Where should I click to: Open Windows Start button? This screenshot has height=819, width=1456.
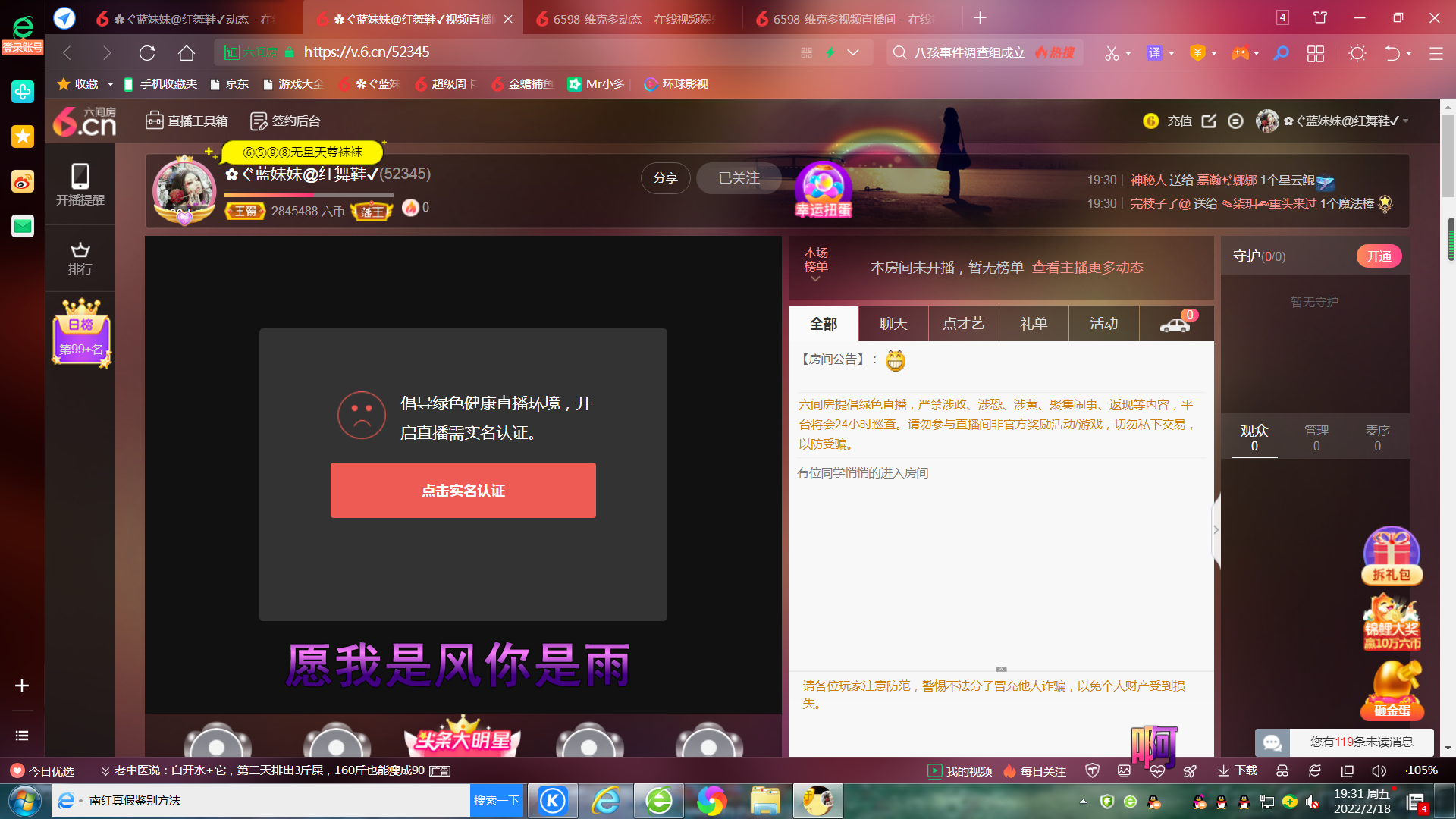[25, 801]
